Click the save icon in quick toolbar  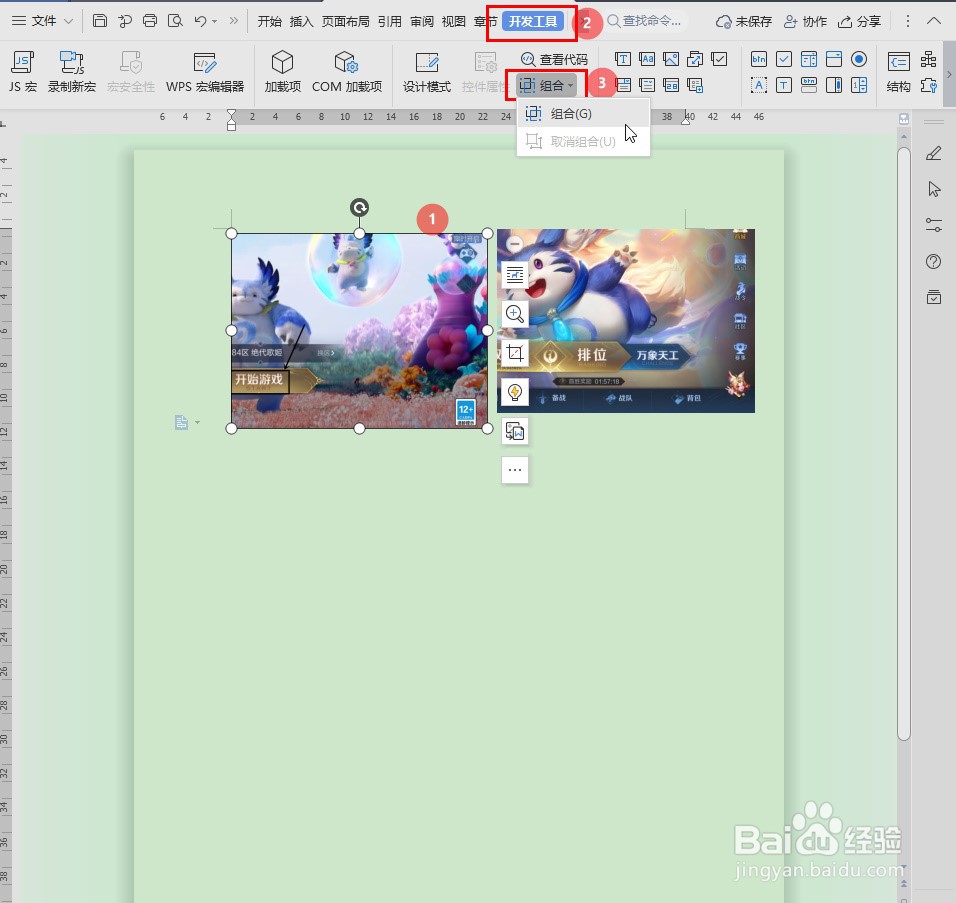(100, 21)
